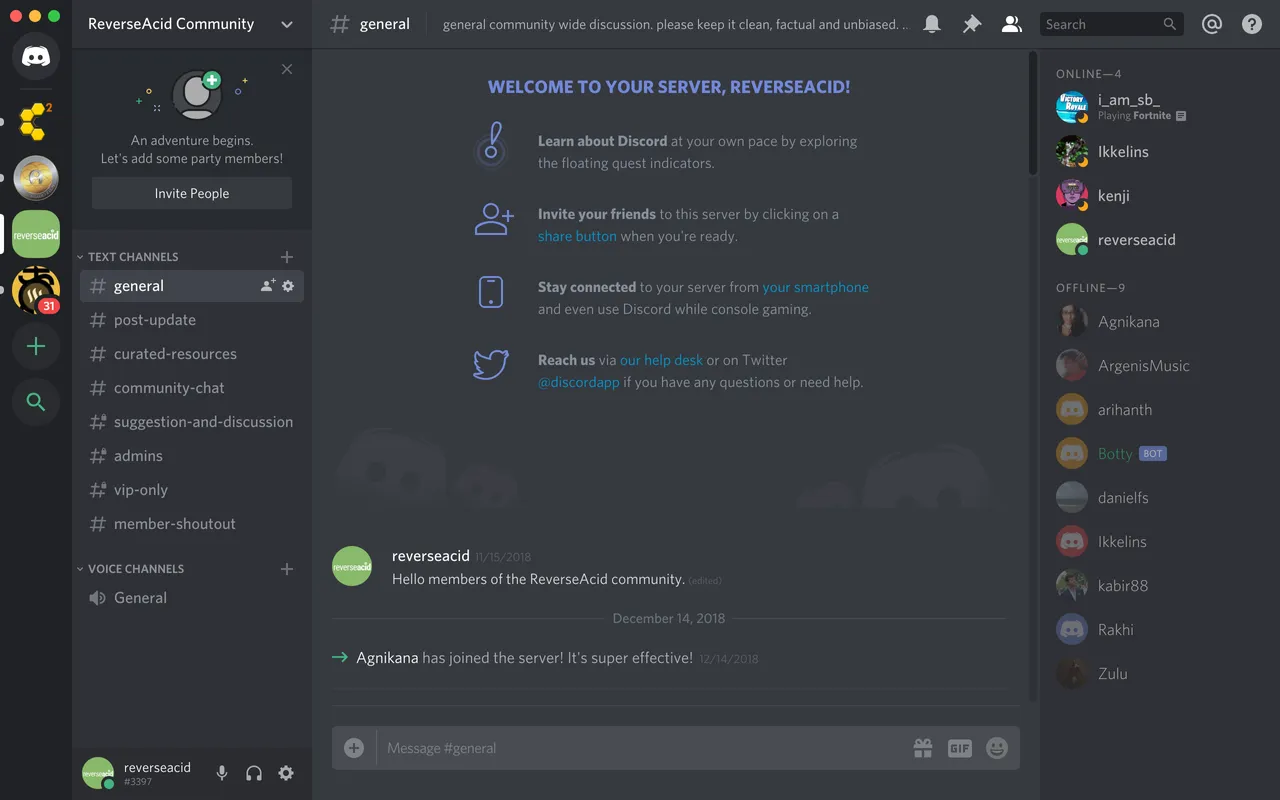1280x800 pixels.
Task: Open offline member Agnikana
Action: pos(1160,322)
